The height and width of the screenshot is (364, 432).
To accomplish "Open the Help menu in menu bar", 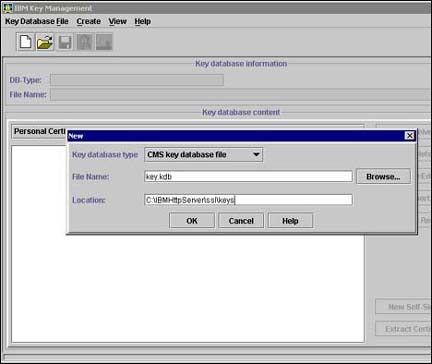I will point(142,21).
